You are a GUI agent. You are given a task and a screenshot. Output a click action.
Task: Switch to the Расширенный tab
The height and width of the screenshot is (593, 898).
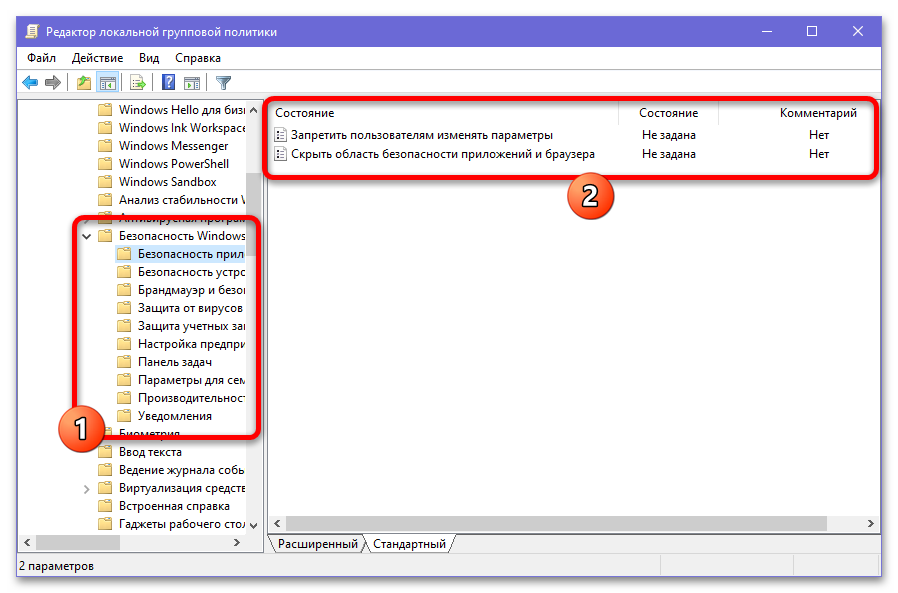pyautogui.click(x=318, y=544)
